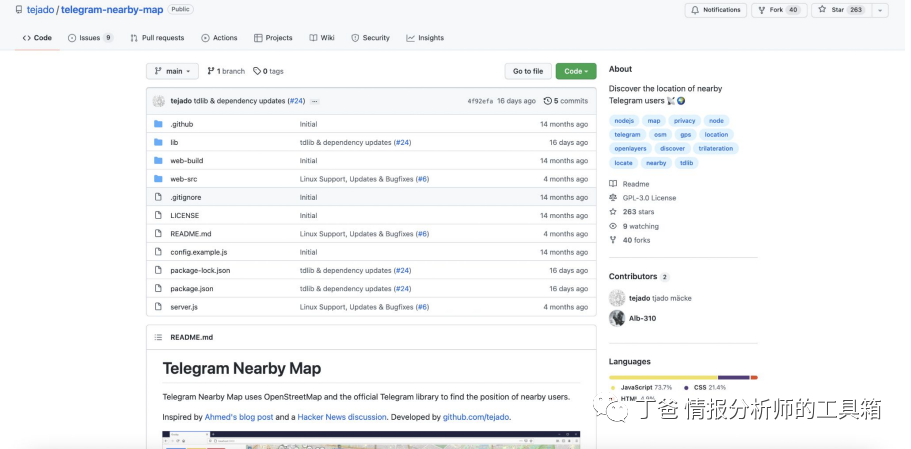Screen dimensions: 911x449
Task: Open the telegram-nearby-map repository link
Action: pos(112,10)
